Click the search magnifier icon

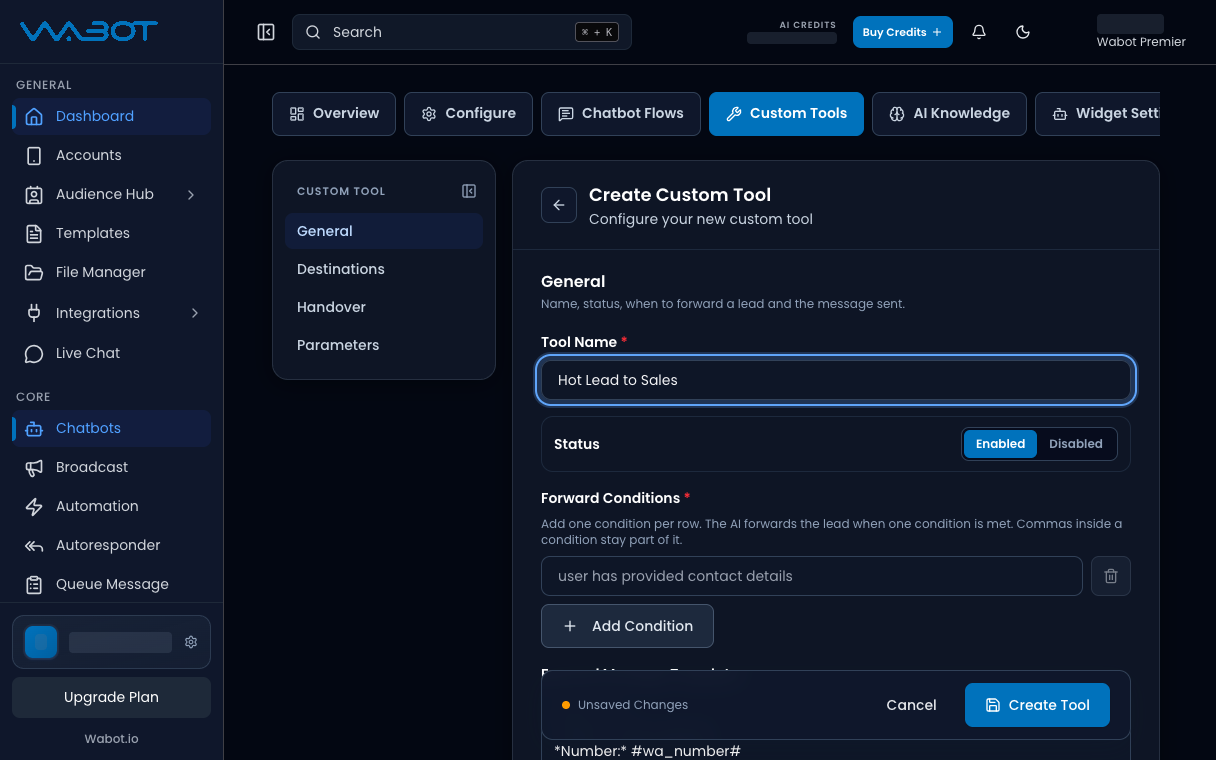[x=313, y=32]
